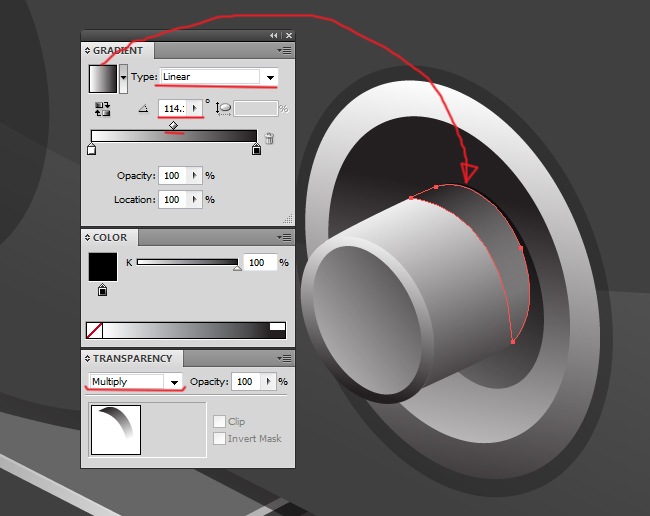This screenshot has height=516, width=650.
Task: Click the K percentage value field
Action: point(260,262)
